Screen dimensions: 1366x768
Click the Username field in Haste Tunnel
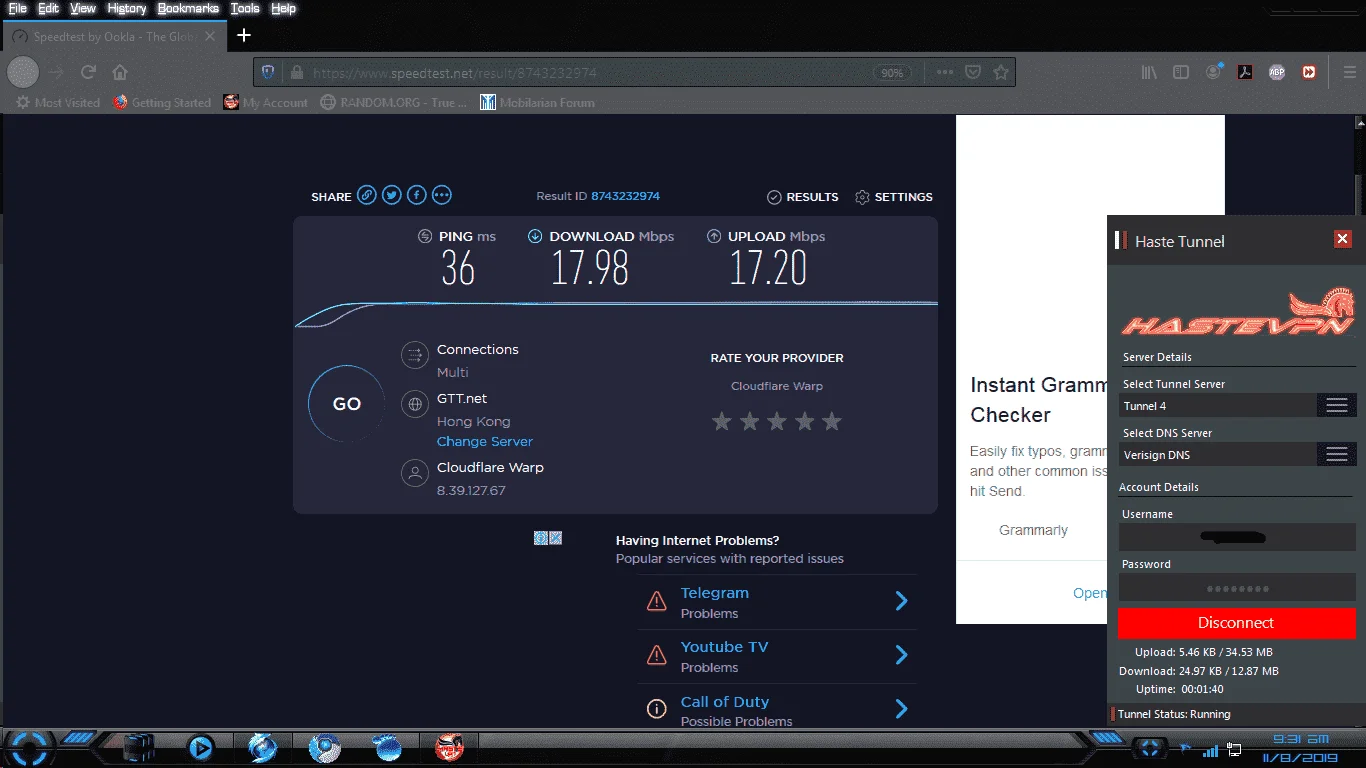tap(1237, 538)
